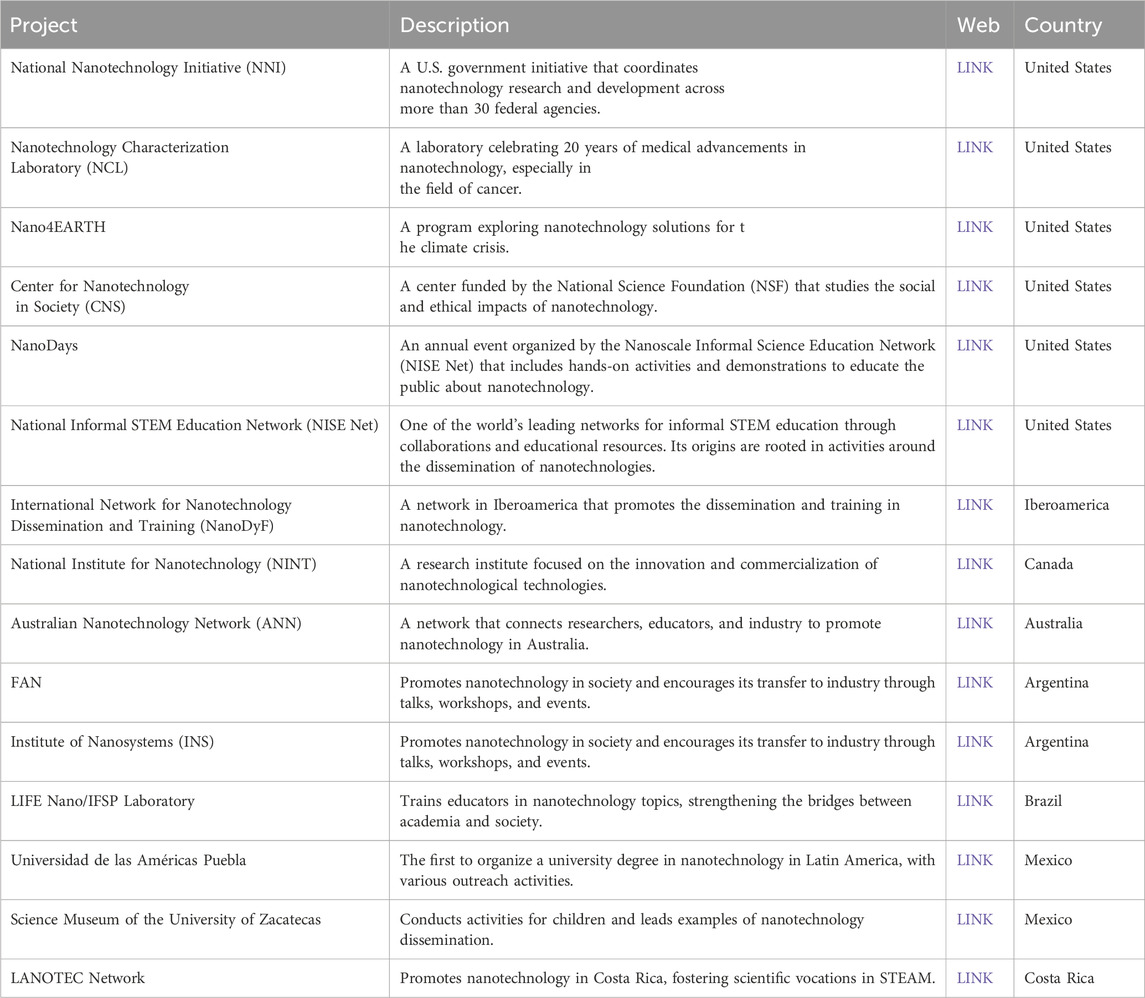Click LIFE Nano/IFSP Laboratory project name
Image resolution: width=1145 pixels, height=998 pixels.
[x=102, y=801]
